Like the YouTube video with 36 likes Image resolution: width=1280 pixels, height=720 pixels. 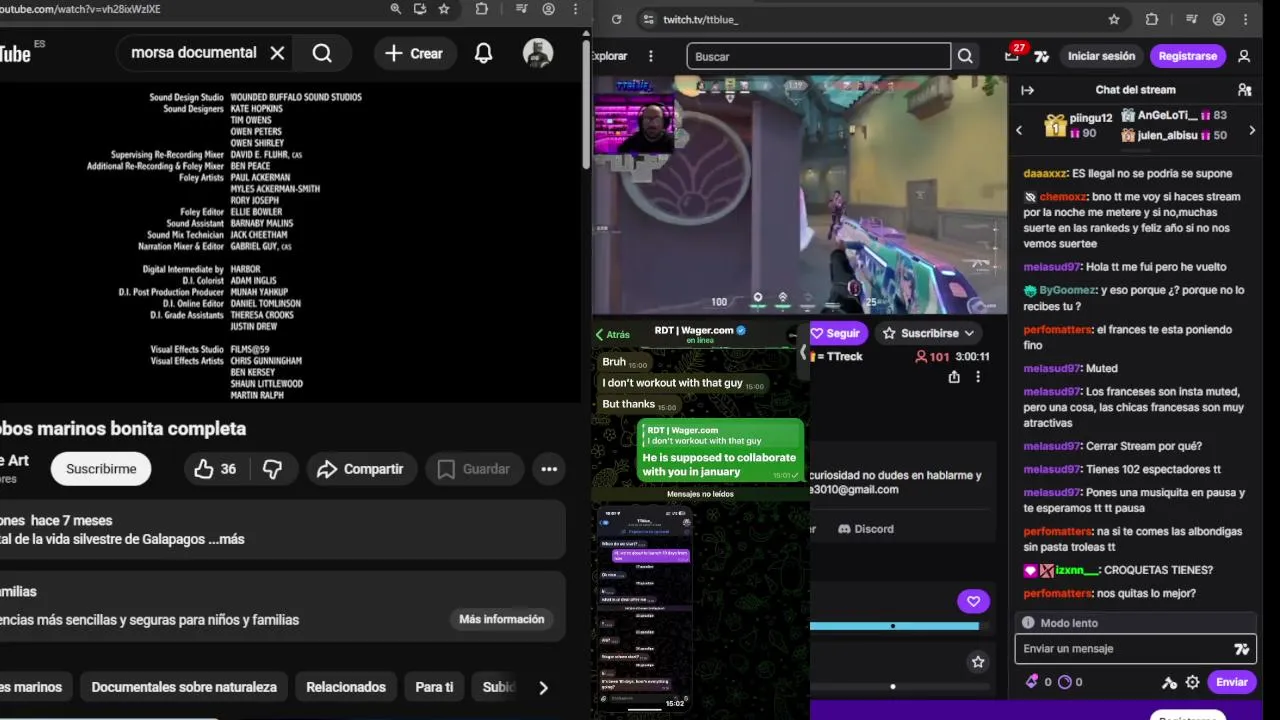coord(216,469)
